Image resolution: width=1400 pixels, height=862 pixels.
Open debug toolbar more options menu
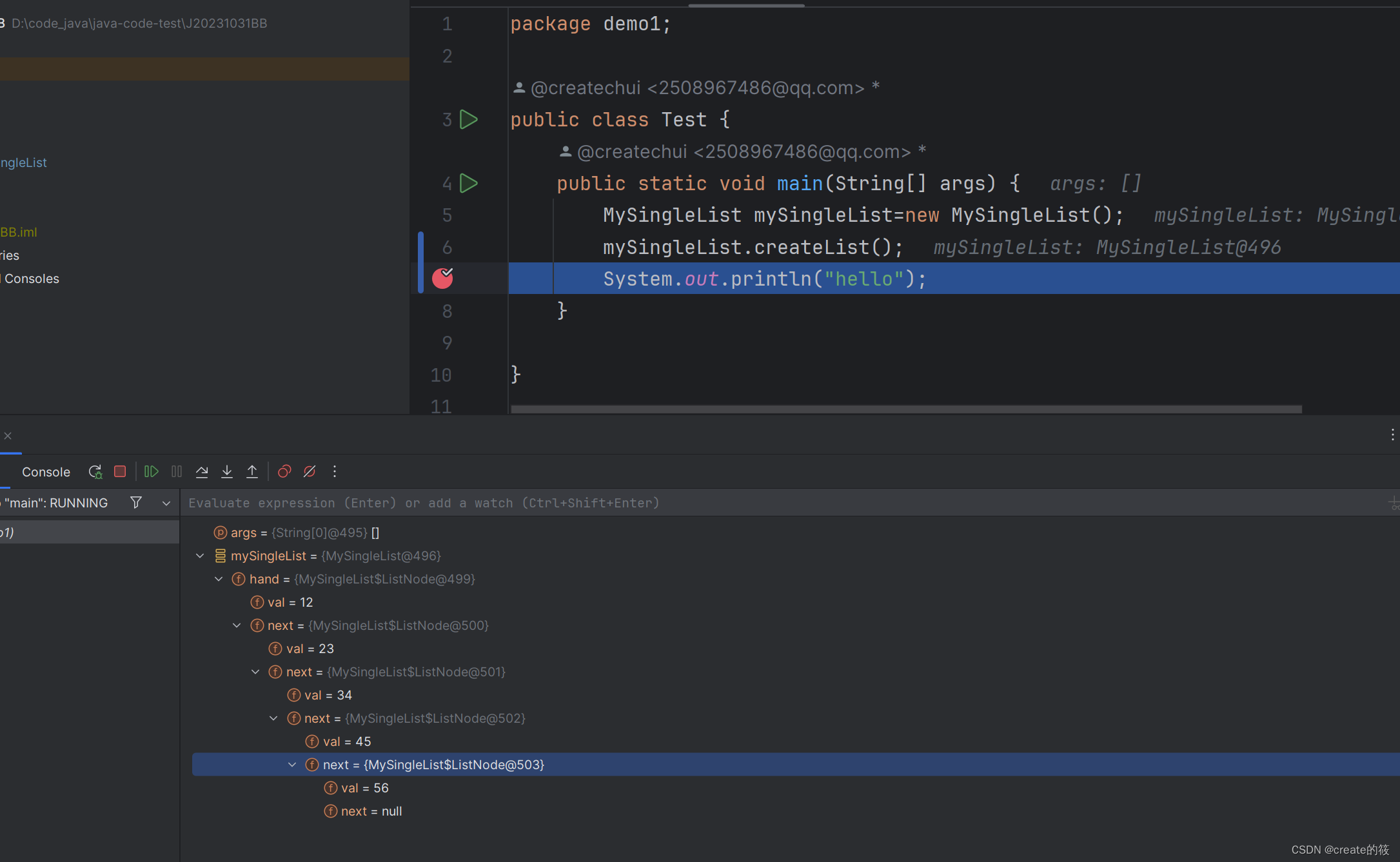click(335, 472)
